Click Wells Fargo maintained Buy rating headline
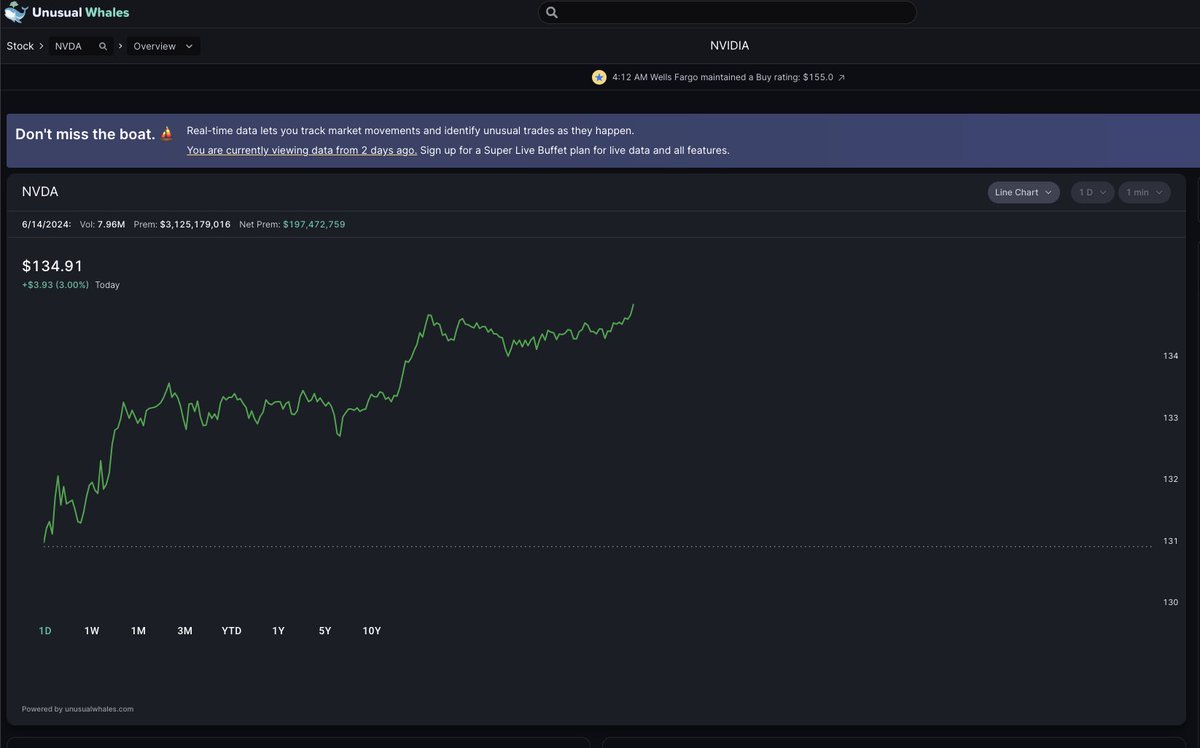This screenshot has width=1200, height=748. 722,77
